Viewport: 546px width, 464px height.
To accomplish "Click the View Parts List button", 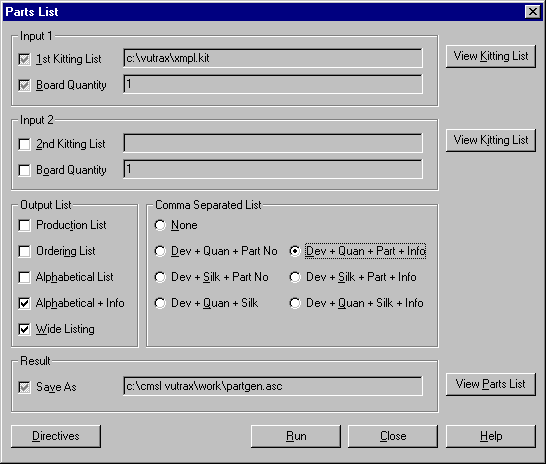I will (x=491, y=384).
